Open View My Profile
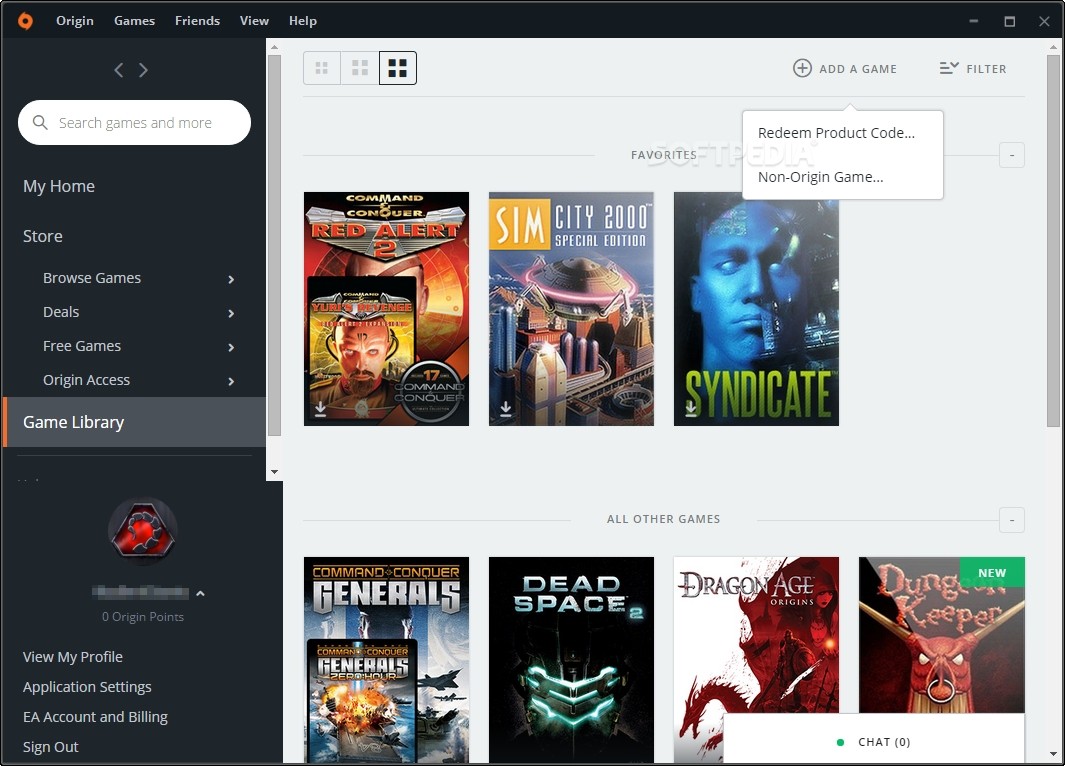 pos(73,657)
